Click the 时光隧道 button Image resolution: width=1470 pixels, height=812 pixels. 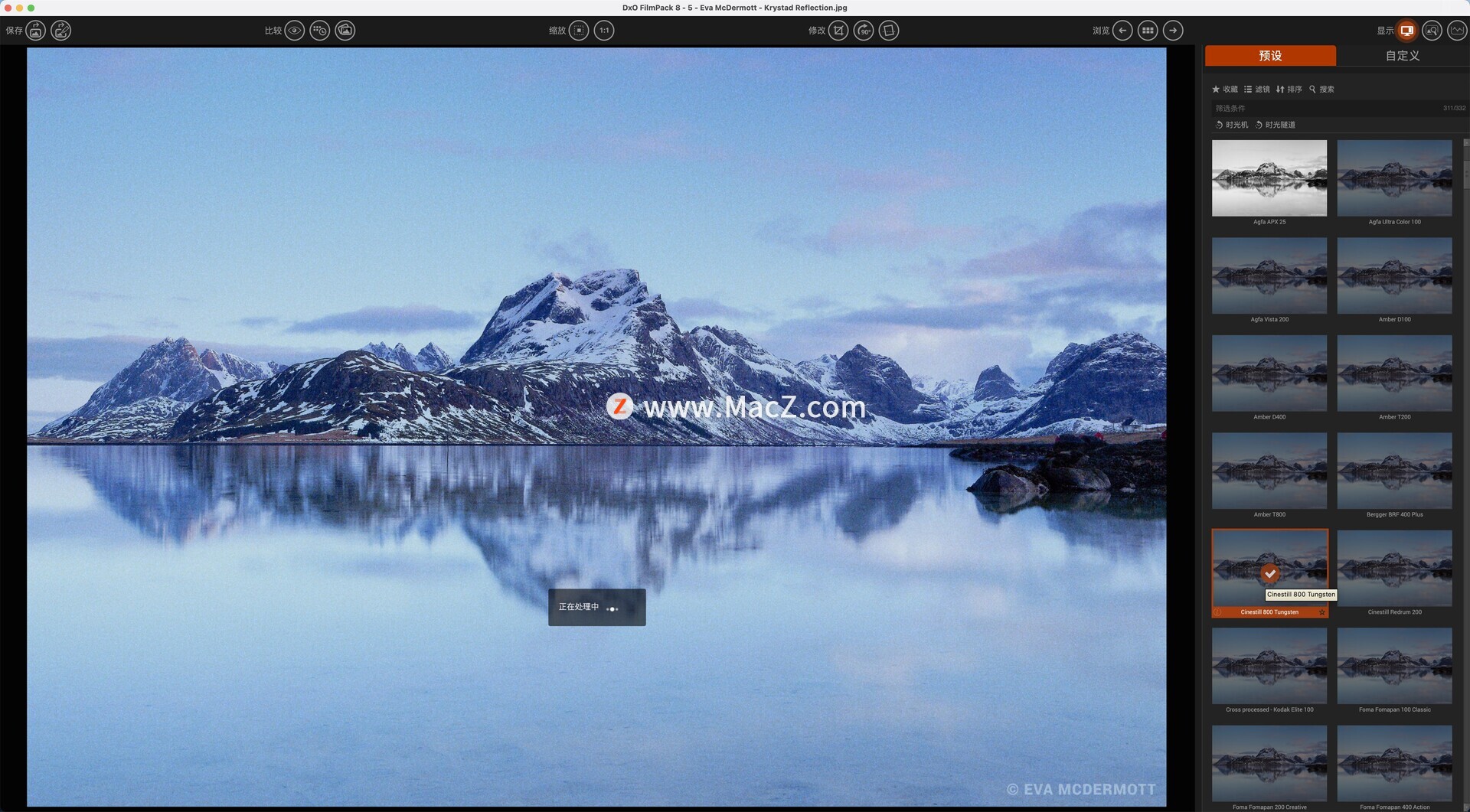[1276, 125]
